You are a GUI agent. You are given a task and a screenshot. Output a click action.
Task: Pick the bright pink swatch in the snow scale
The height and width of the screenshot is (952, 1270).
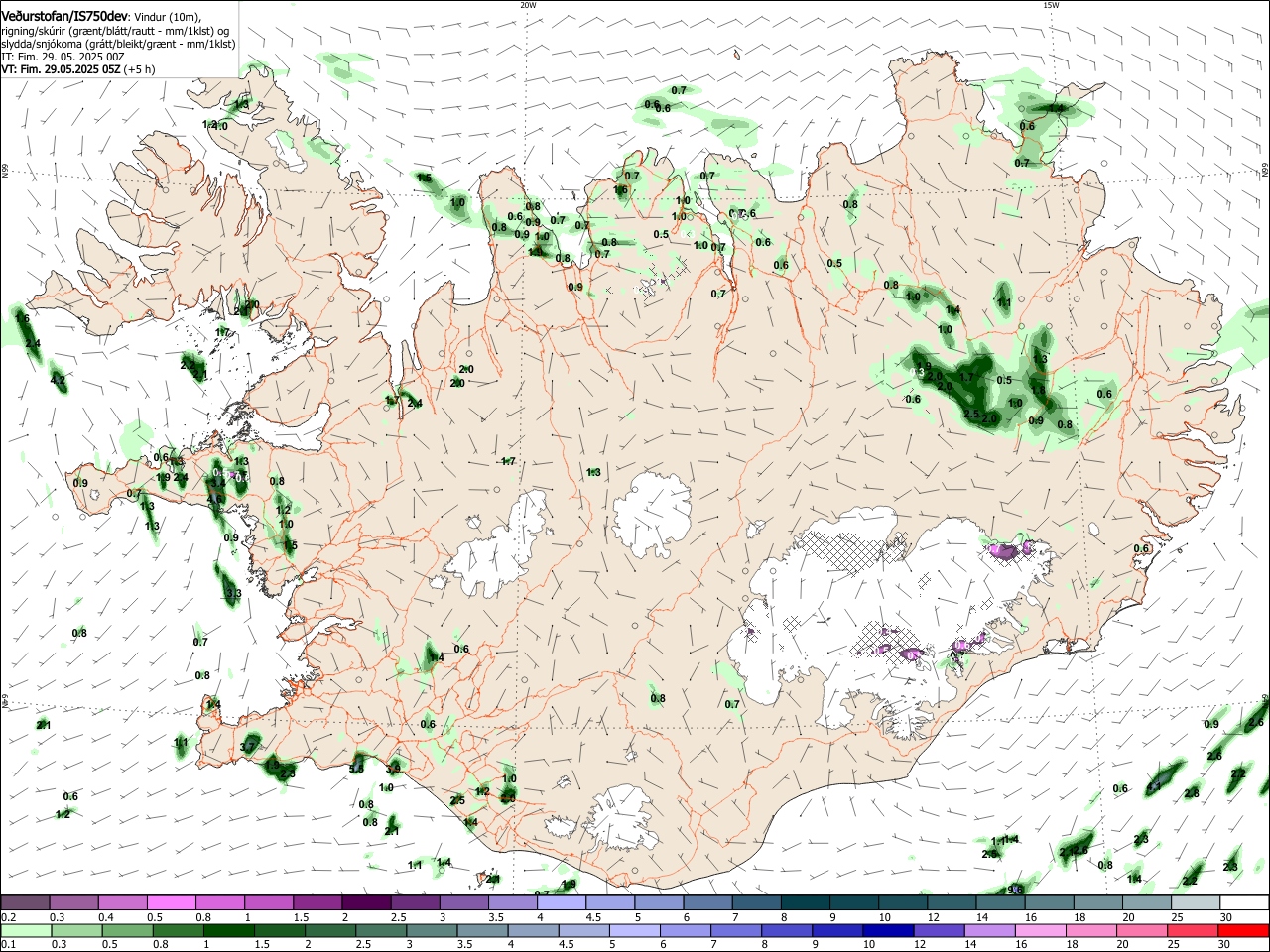[171, 902]
